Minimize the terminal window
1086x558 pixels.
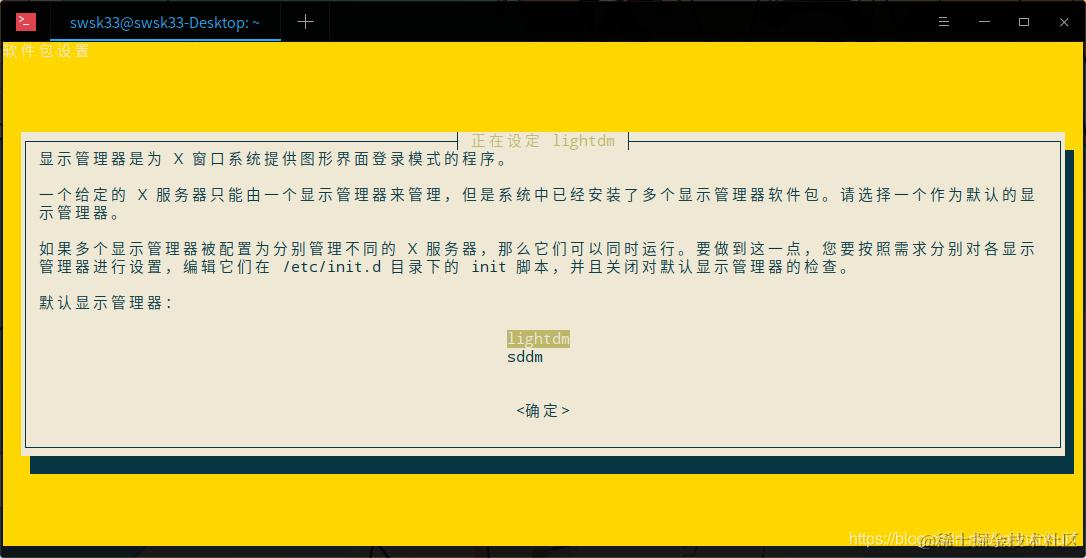[x=984, y=22]
